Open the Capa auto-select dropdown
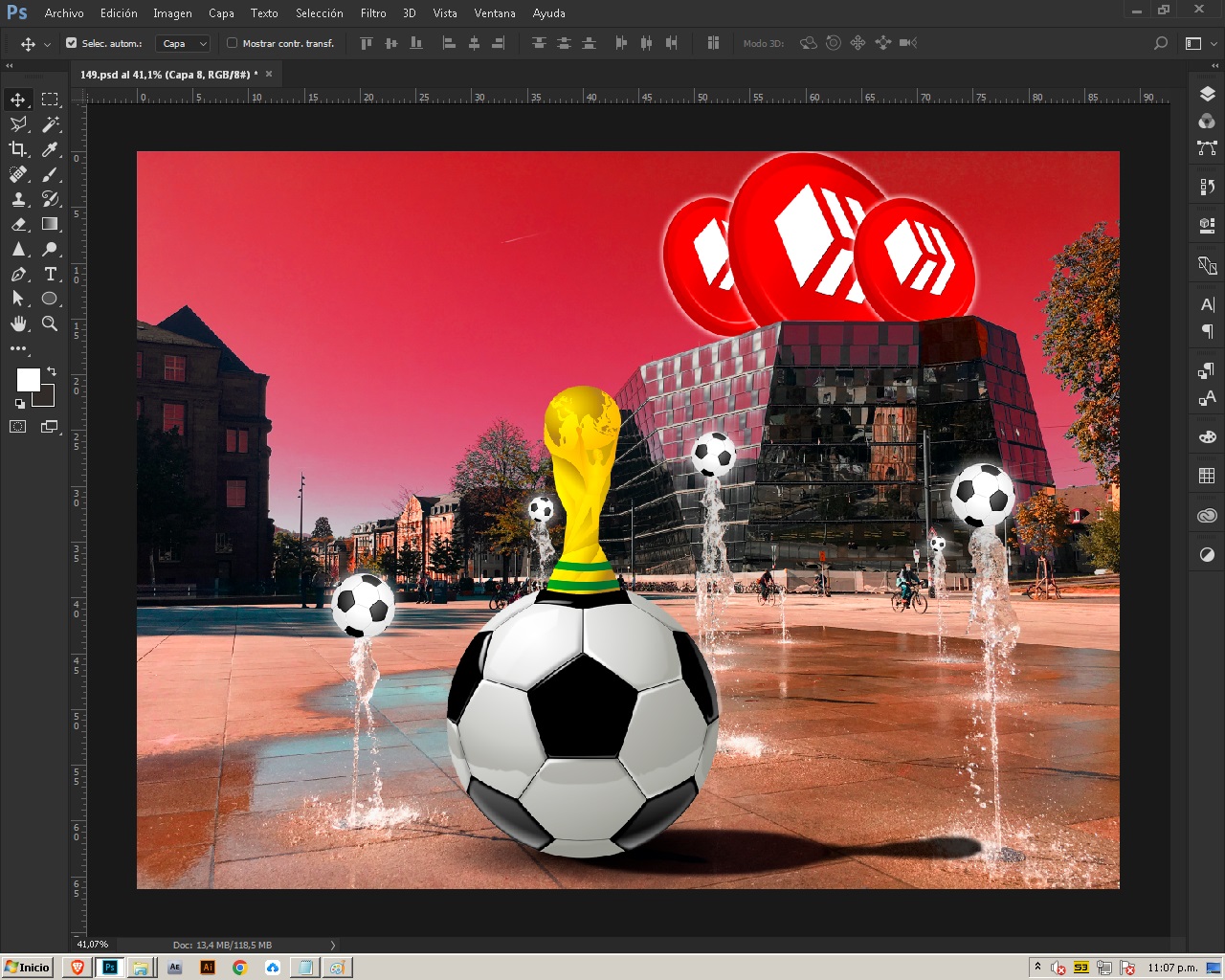 click(x=183, y=43)
